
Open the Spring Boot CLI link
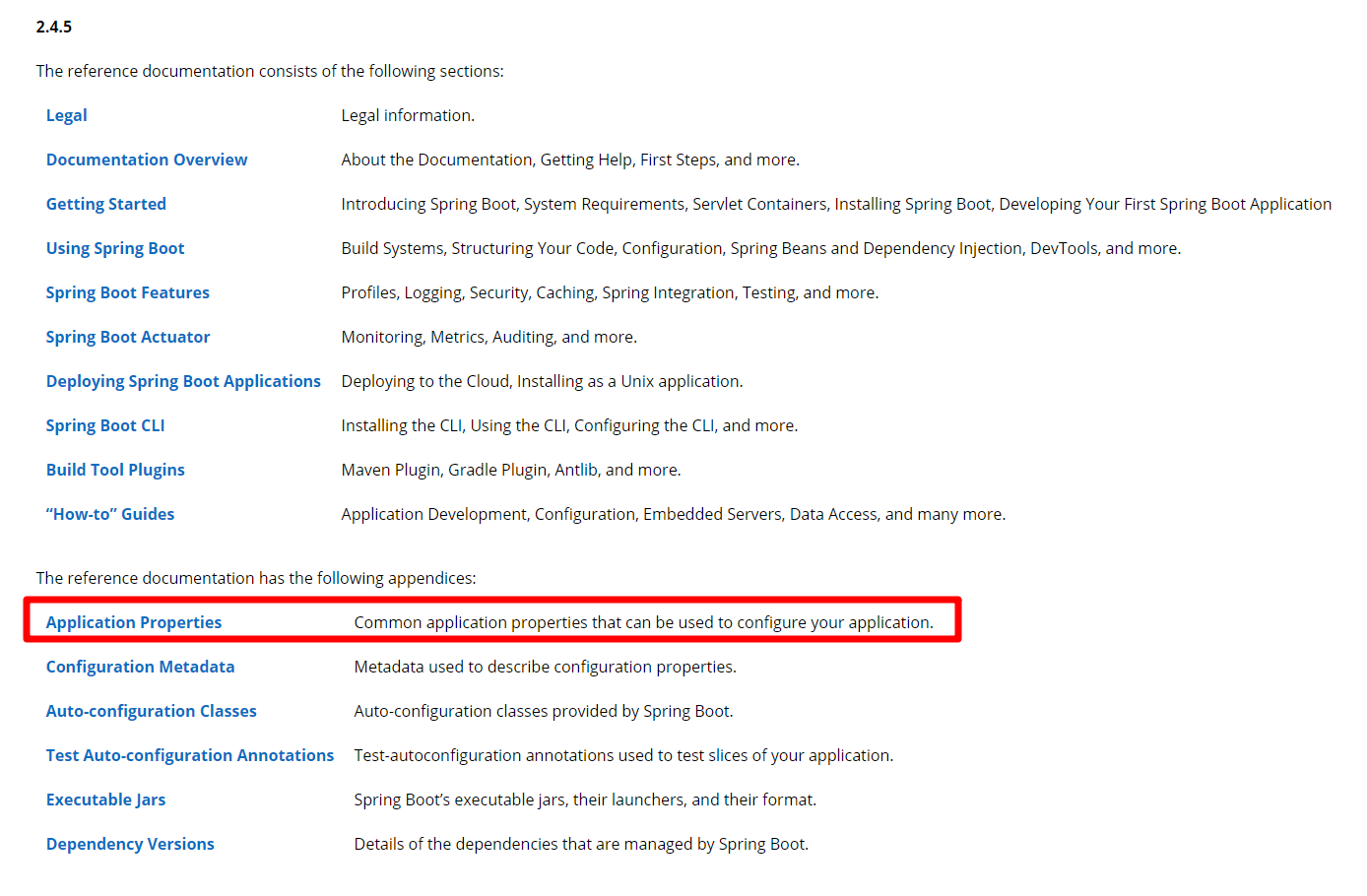click(x=105, y=425)
